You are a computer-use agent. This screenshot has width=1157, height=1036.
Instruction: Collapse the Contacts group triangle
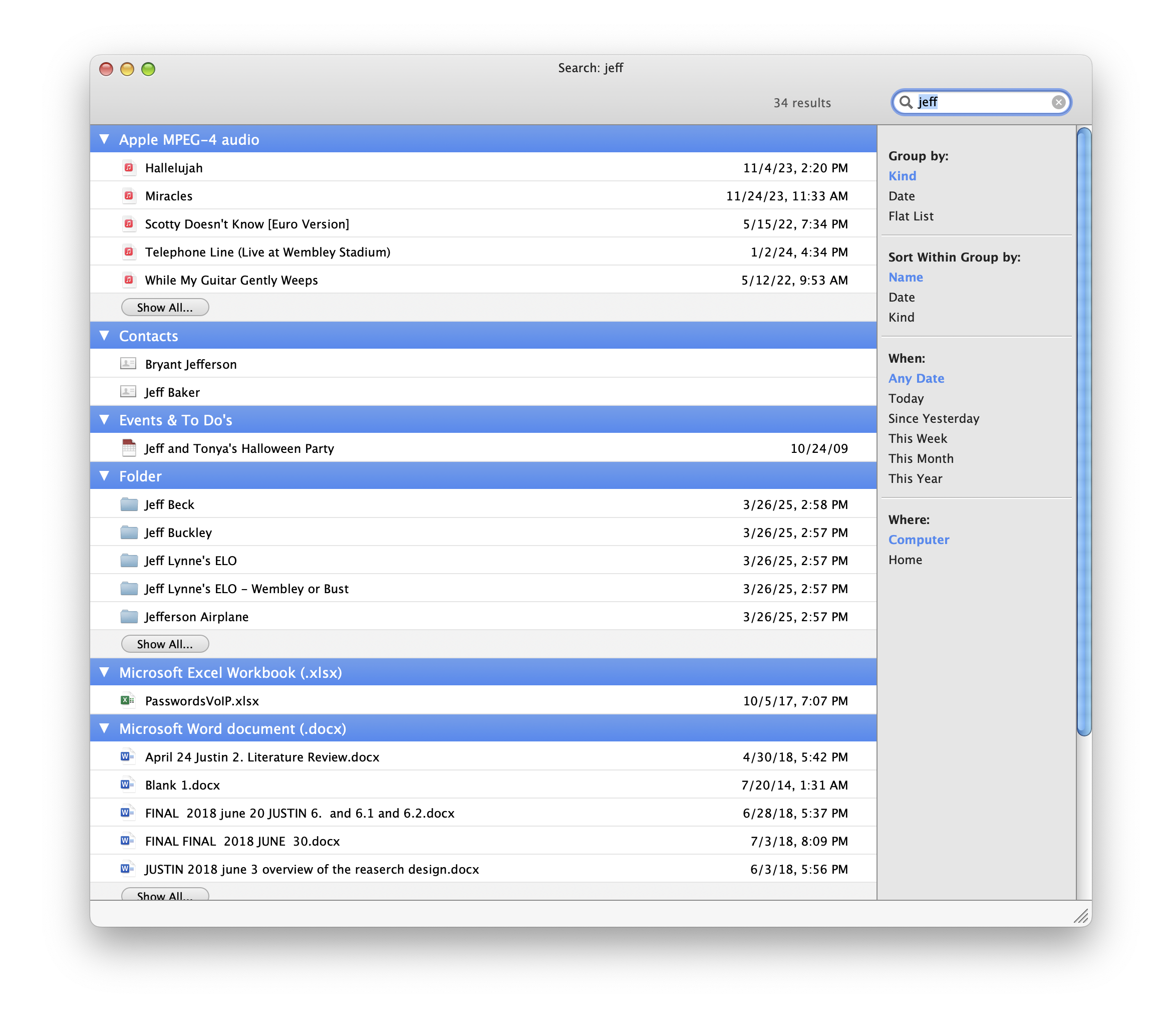[105, 336]
